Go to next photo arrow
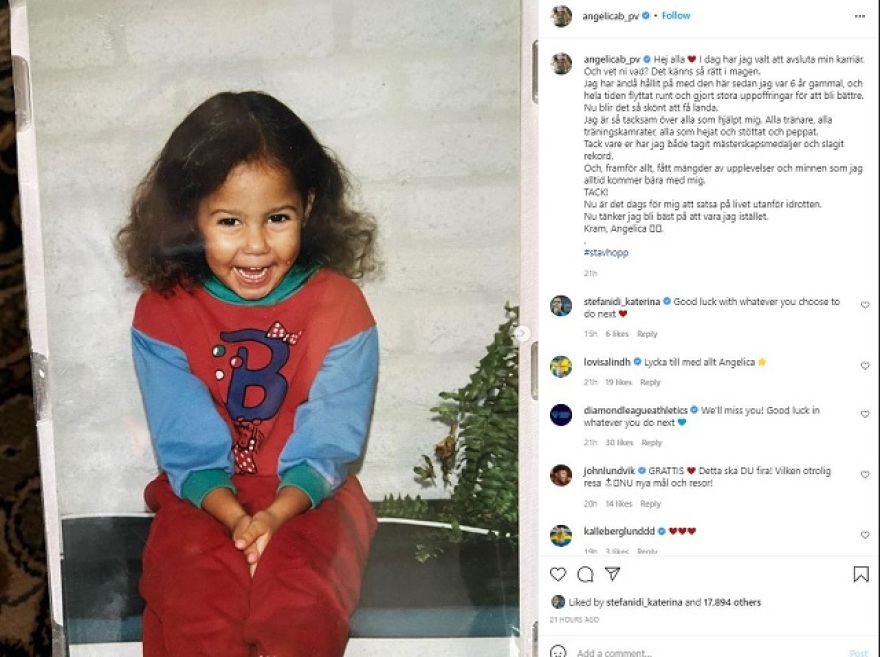 pos(521,333)
